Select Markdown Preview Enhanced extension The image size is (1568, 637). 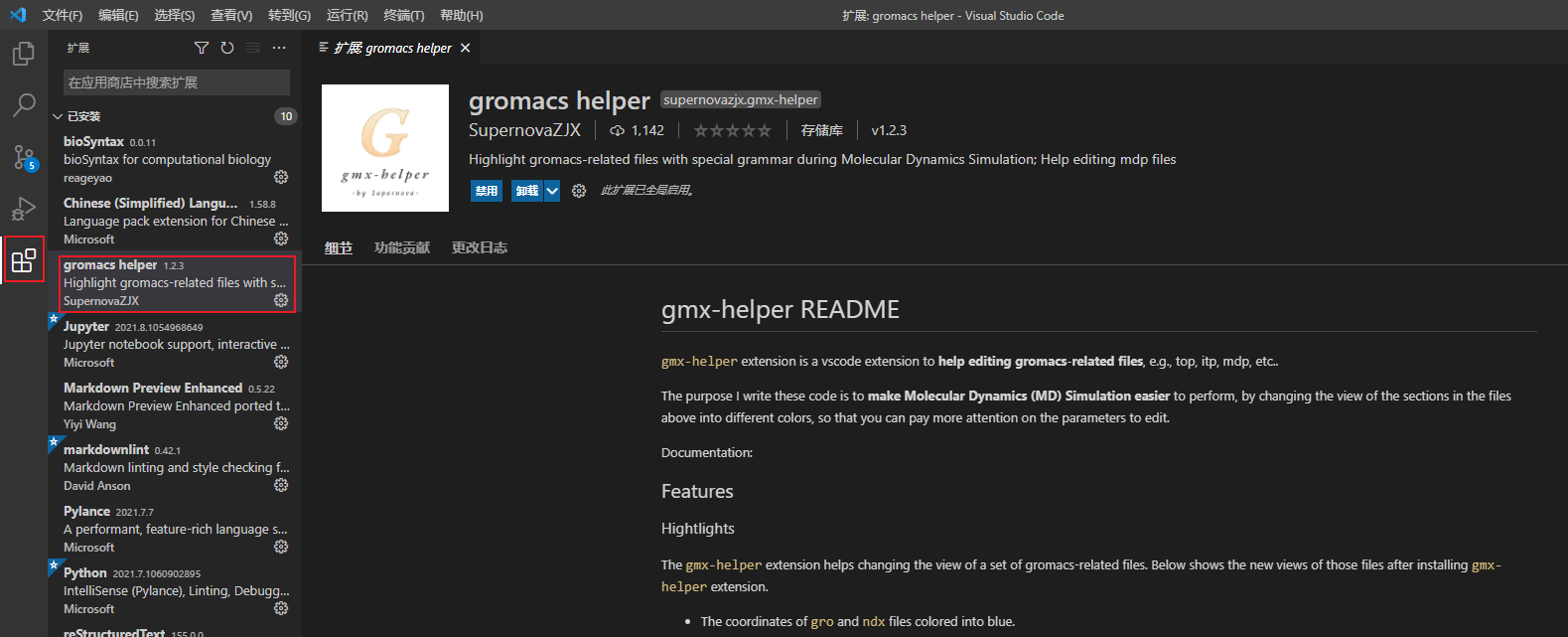pos(174,406)
